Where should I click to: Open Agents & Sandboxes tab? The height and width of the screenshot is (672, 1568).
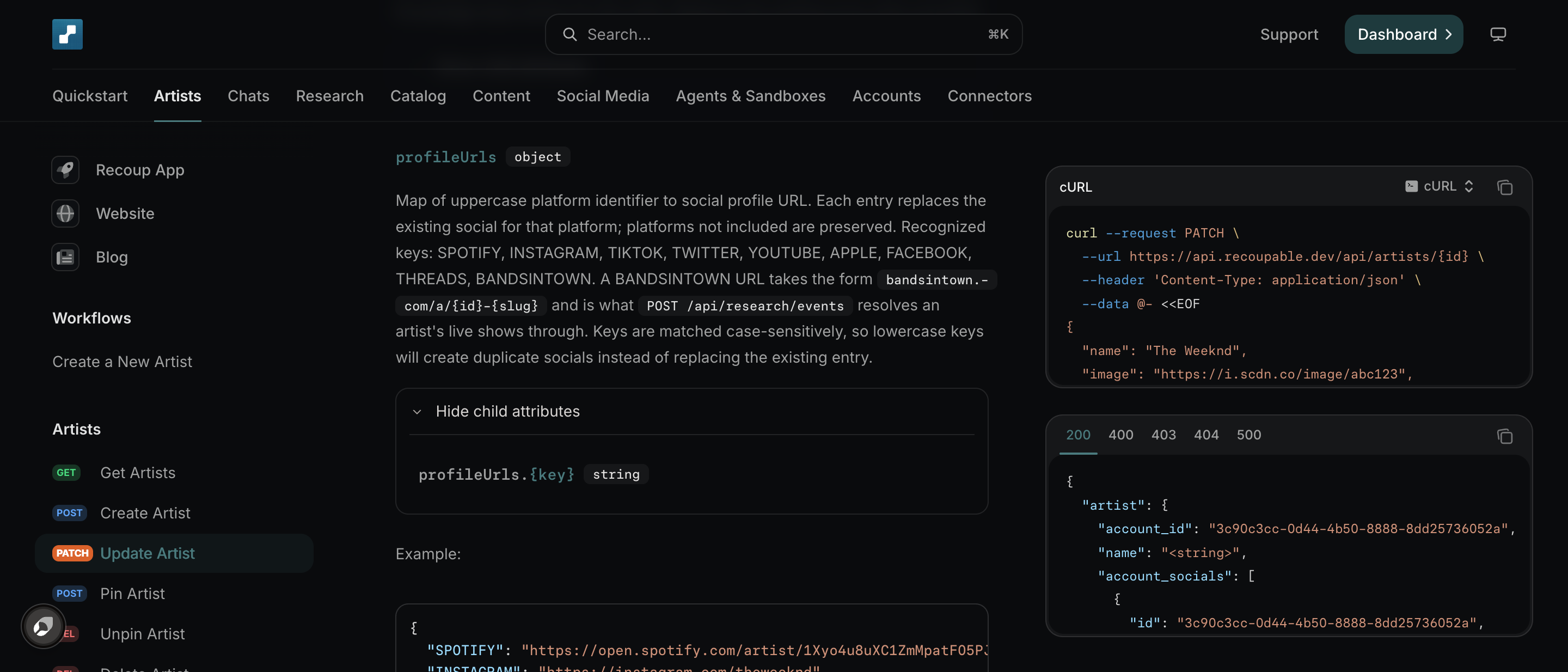click(x=751, y=95)
